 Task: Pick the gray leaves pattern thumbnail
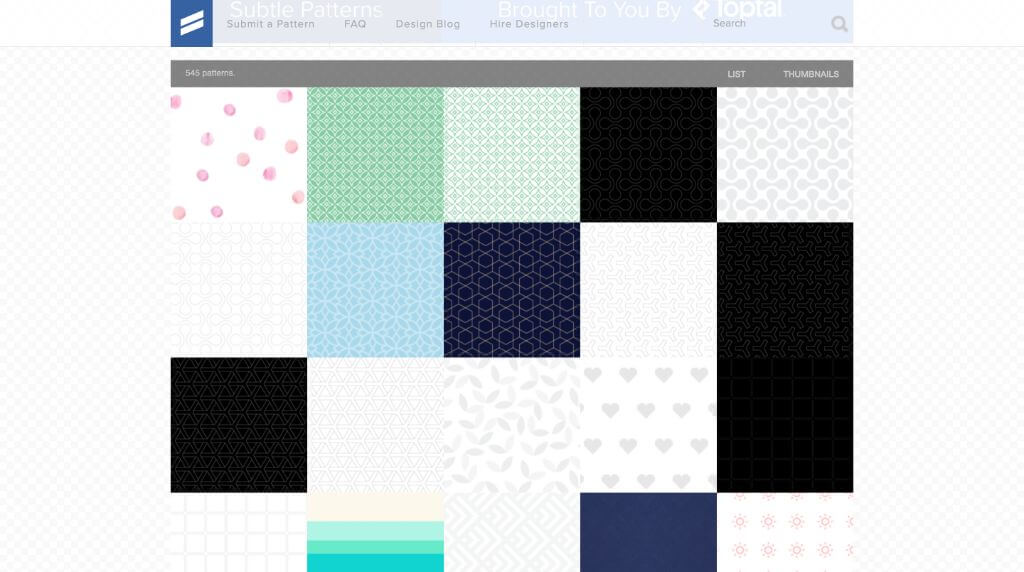pos(512,425)
